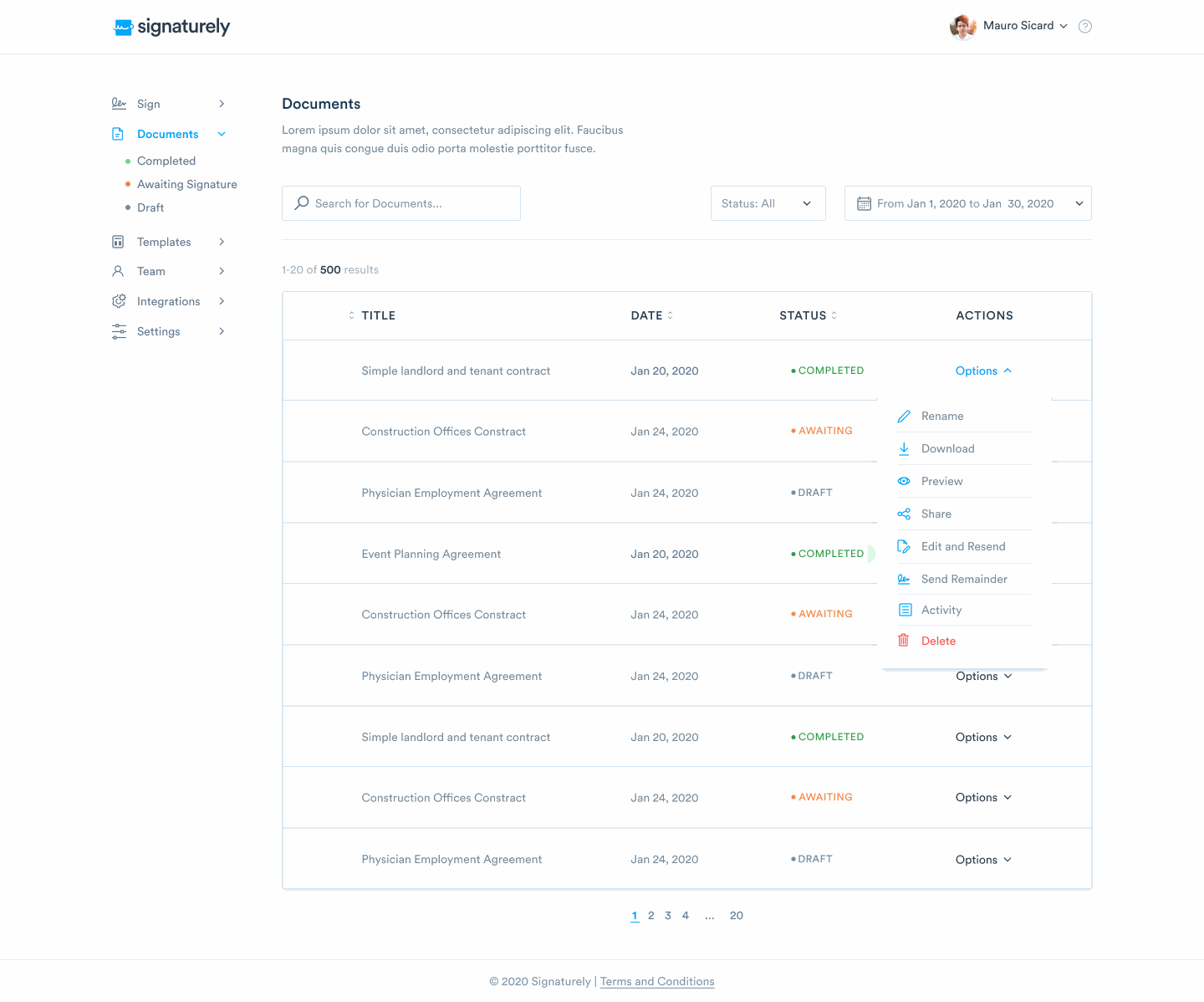The height and width of the screenshot is (1002, 1204).
Task: Click the Templates layout icon in sidebar
Action: point(118,242)
